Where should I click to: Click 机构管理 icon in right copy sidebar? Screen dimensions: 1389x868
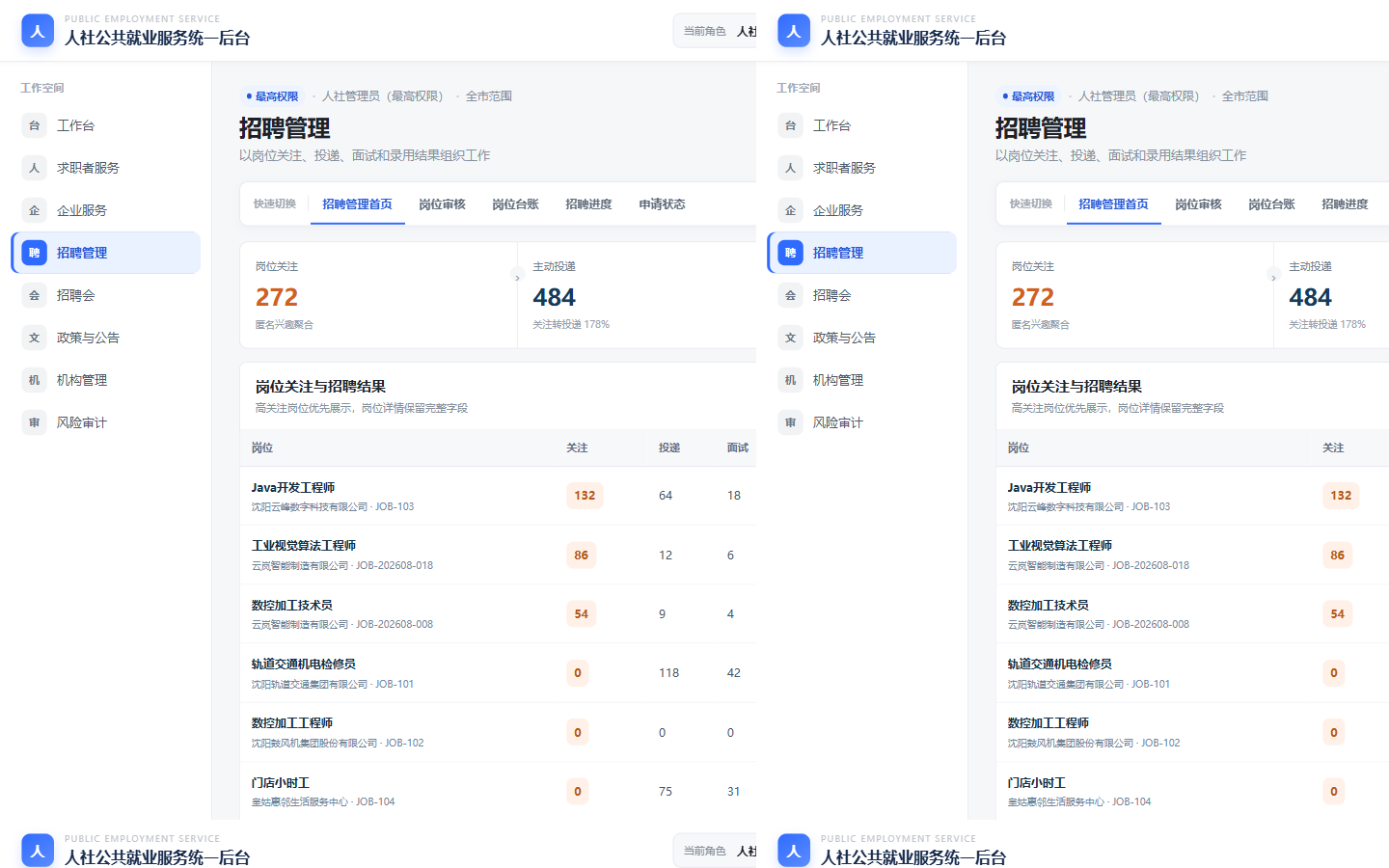tap(791, 380)
